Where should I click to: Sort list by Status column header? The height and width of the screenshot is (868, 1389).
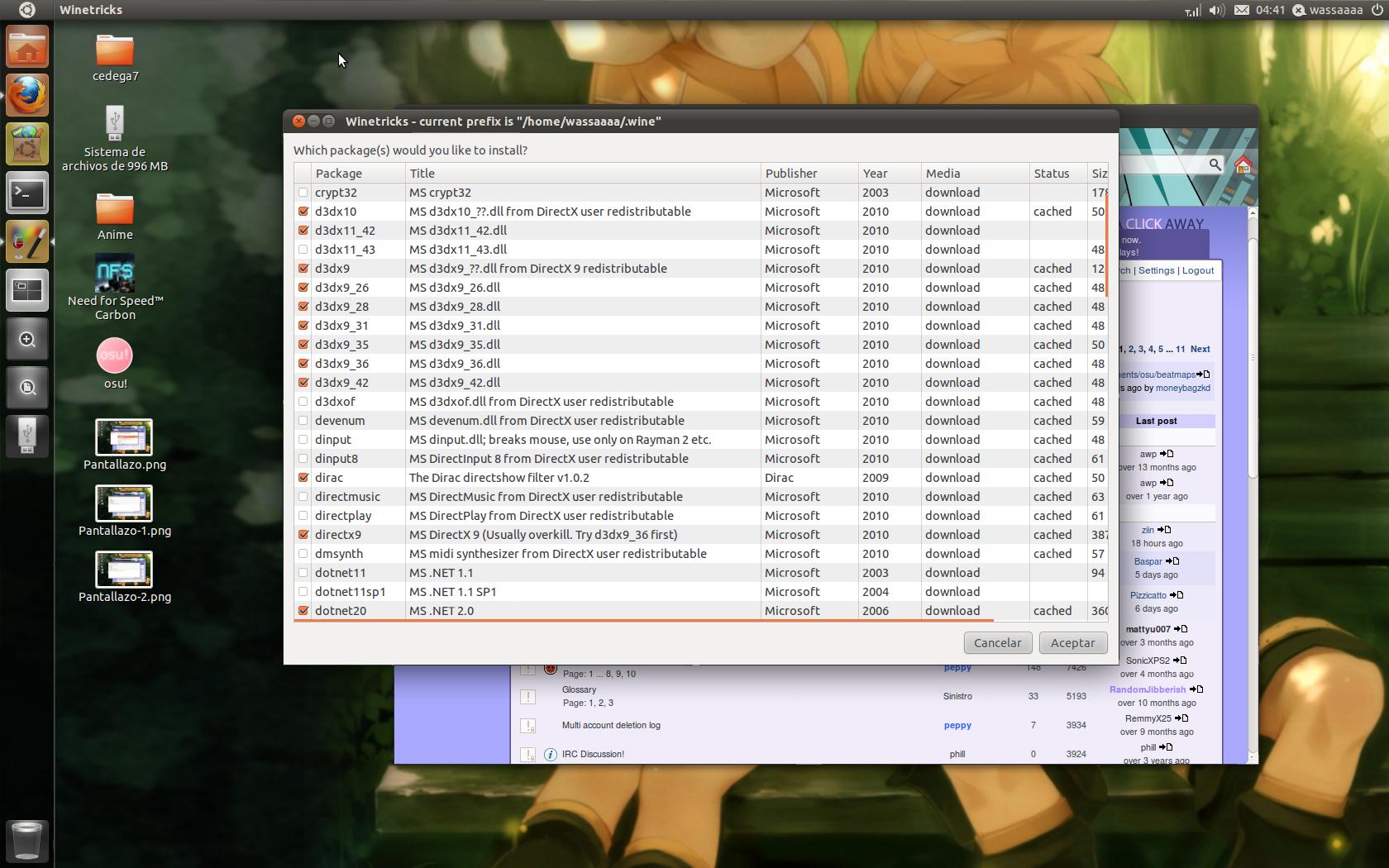click(1057, 174)
